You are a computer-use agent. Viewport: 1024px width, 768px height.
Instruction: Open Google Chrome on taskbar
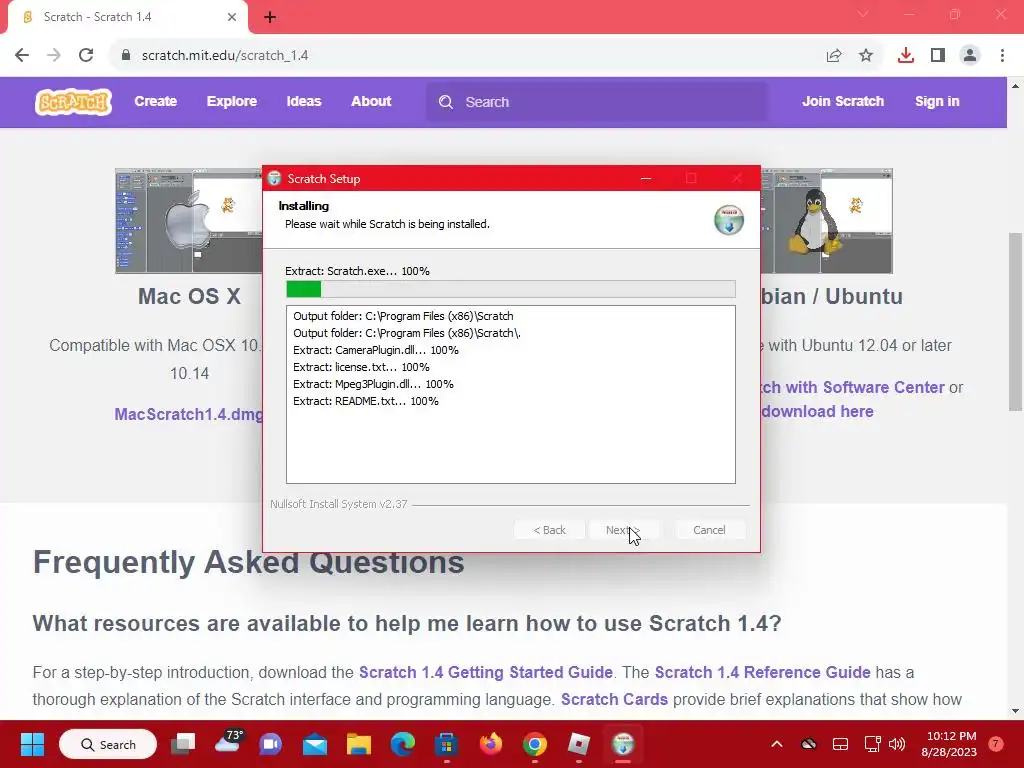(x=534, y=744)
